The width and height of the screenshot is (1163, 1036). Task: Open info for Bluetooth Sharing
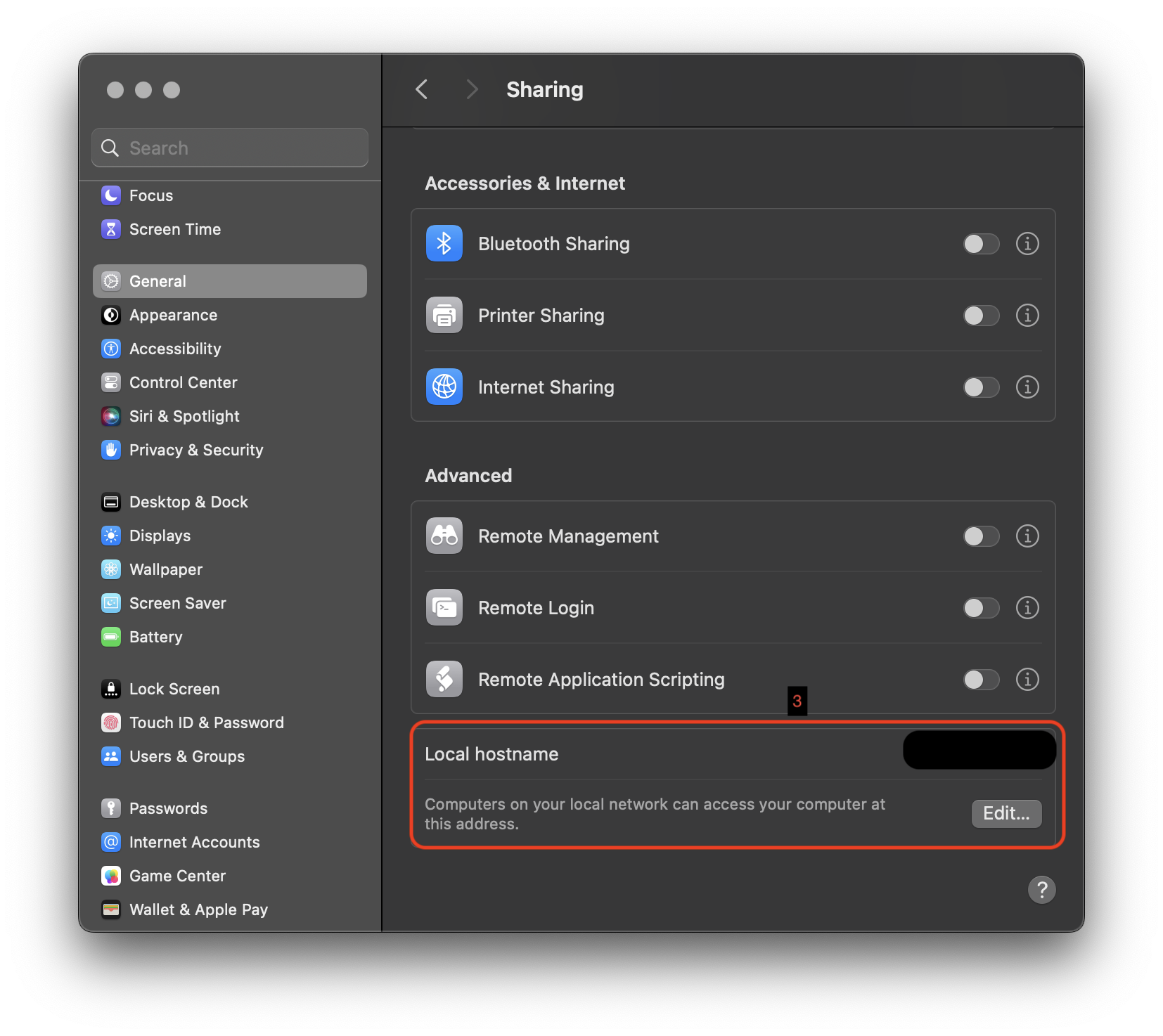1027,244
